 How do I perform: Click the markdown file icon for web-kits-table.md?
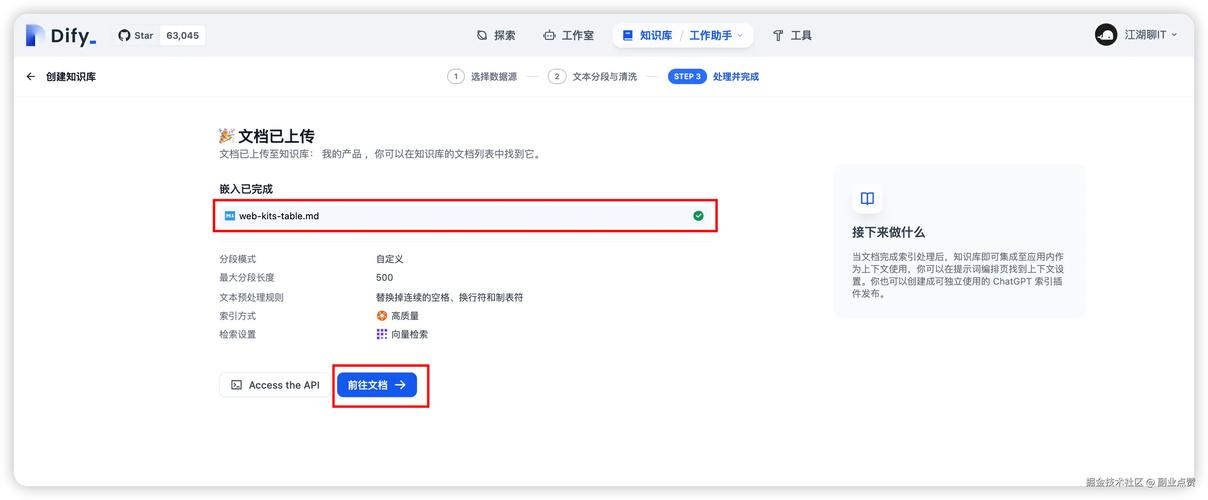point(230,216)
